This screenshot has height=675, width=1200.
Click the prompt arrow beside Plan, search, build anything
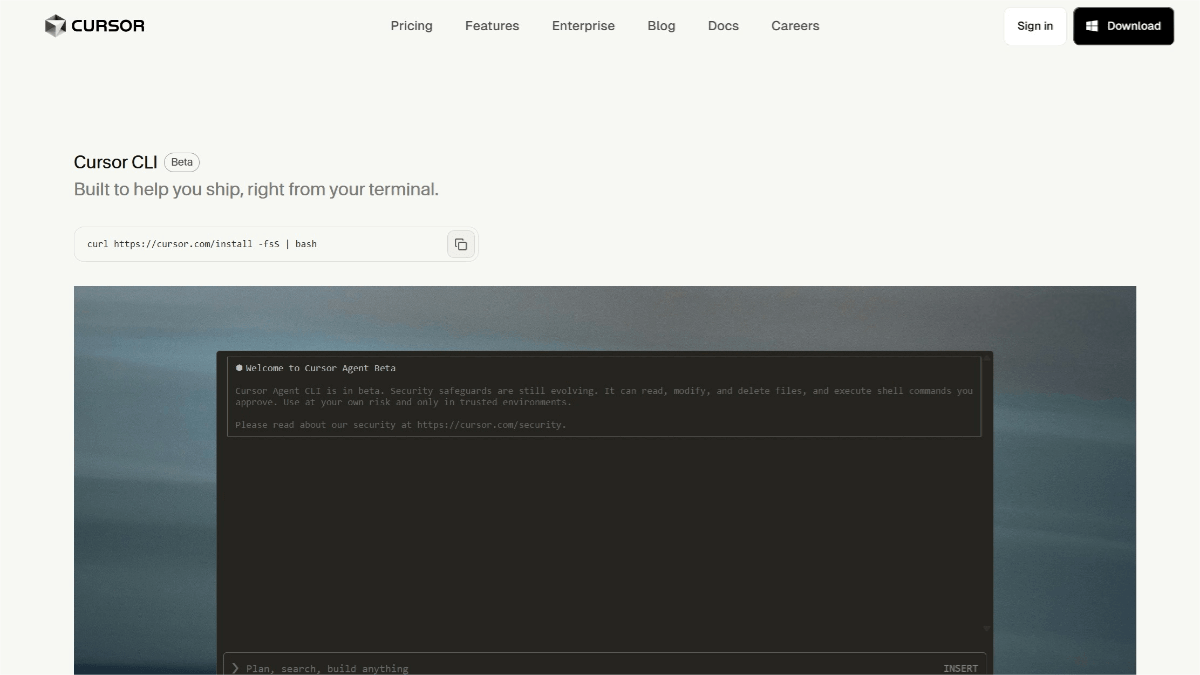coord(234,668)
